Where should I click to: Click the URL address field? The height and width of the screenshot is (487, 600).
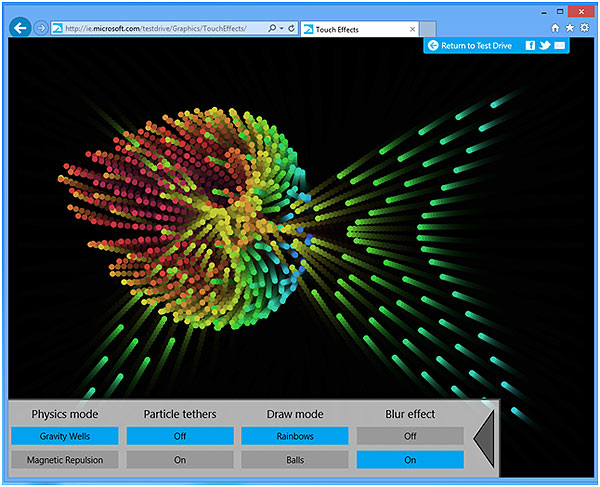point(160,29)
